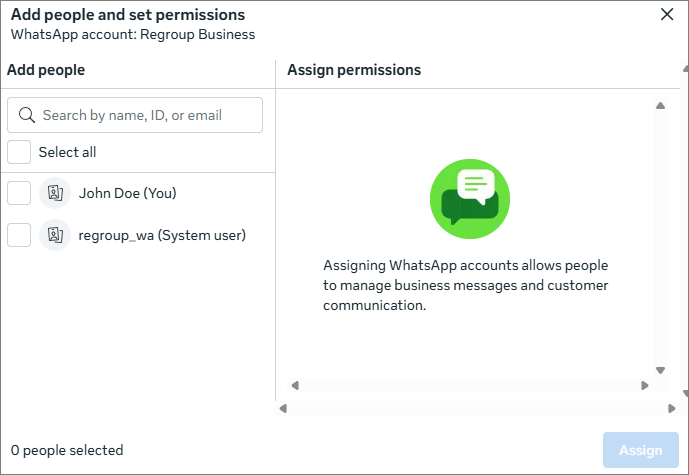Click the permissions panel vertical scrollbar track
Screen dimensions: 689x475
660,238
